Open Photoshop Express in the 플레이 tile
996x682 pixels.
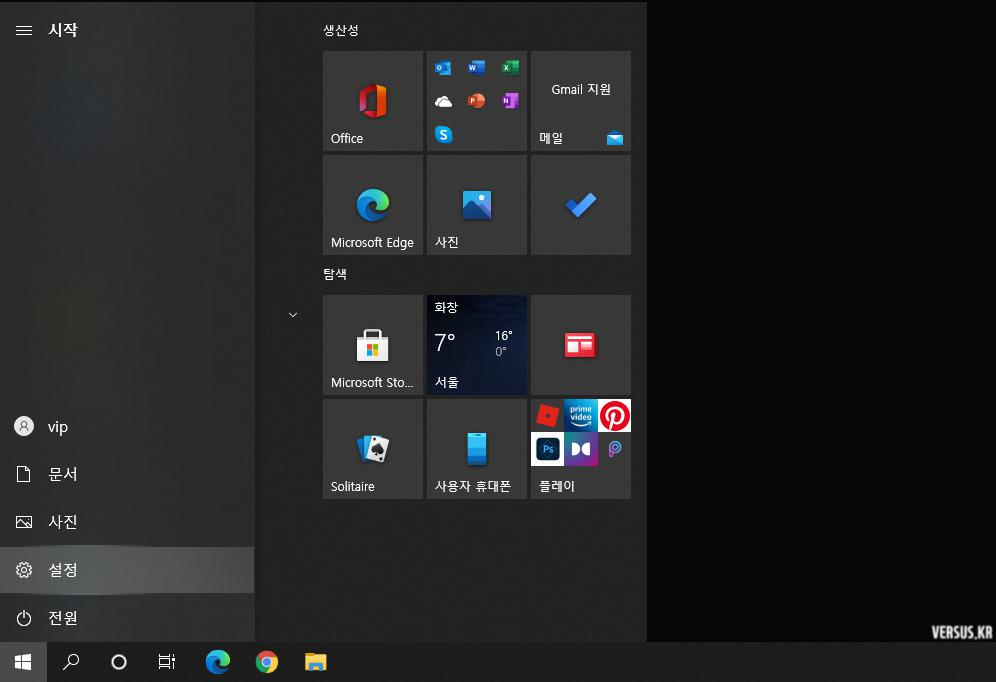(x=547, y=450)
